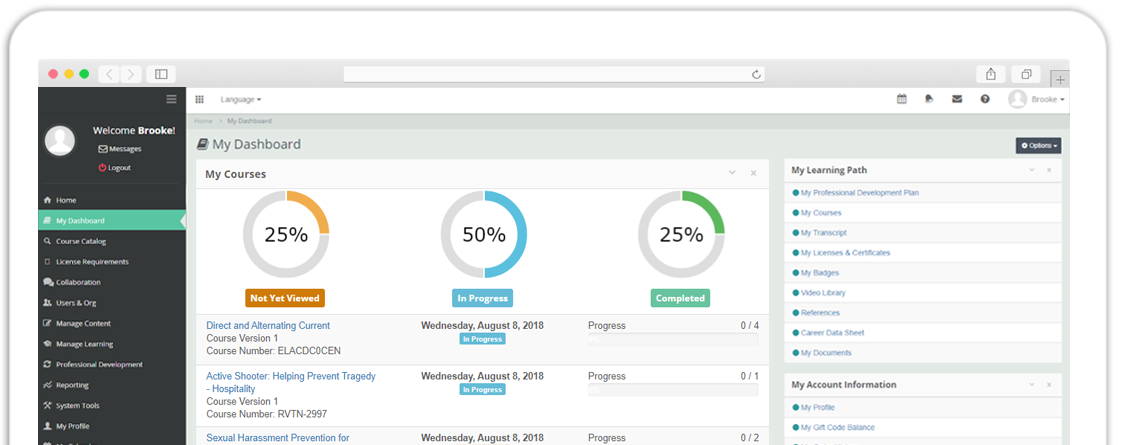Click progress bar for Active Shooter course
Viewport: 1124px width, 445px height.
point(673,391)
